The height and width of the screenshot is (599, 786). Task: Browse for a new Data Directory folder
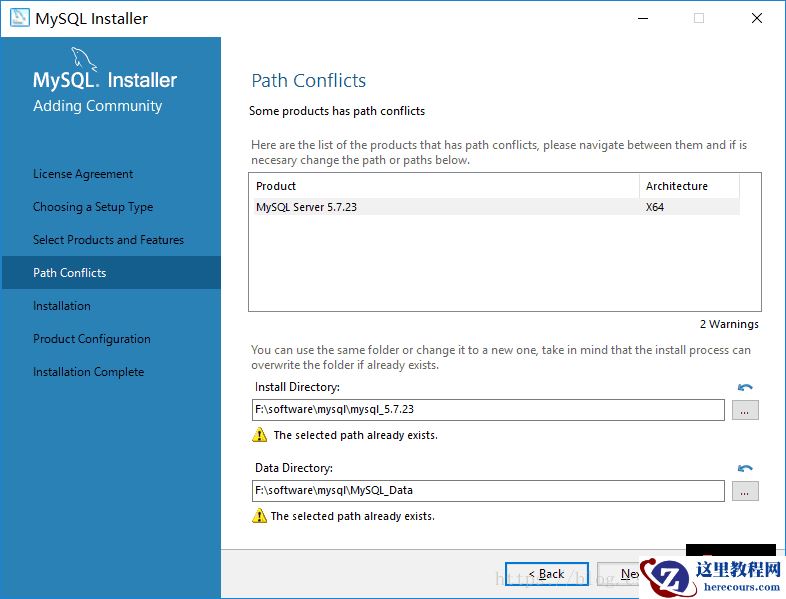[x=745, y=491]
